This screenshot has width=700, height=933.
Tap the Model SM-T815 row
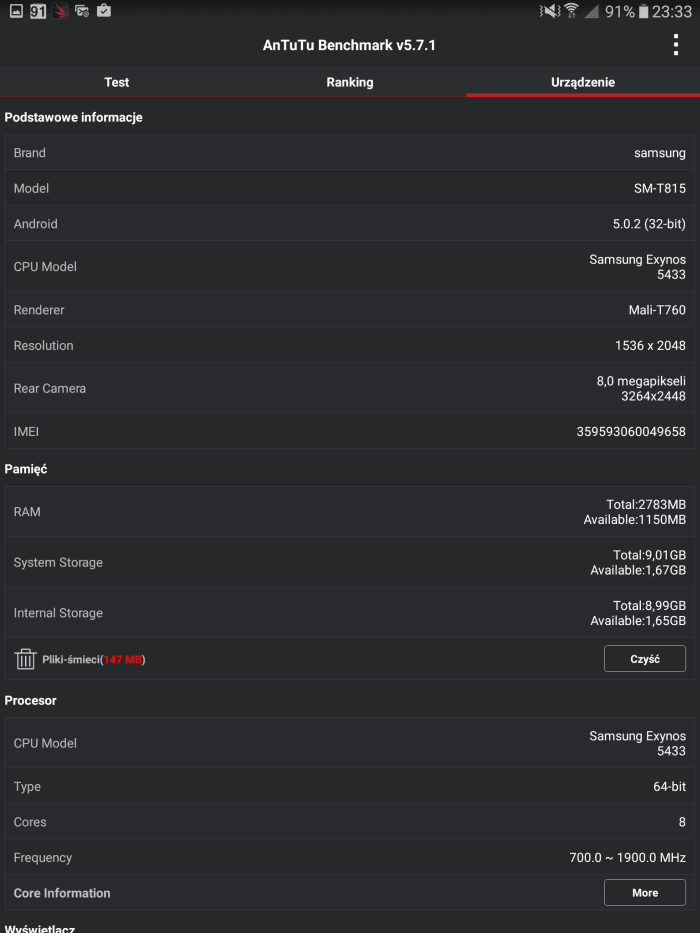pyautogui.click(x=350, y=188)
